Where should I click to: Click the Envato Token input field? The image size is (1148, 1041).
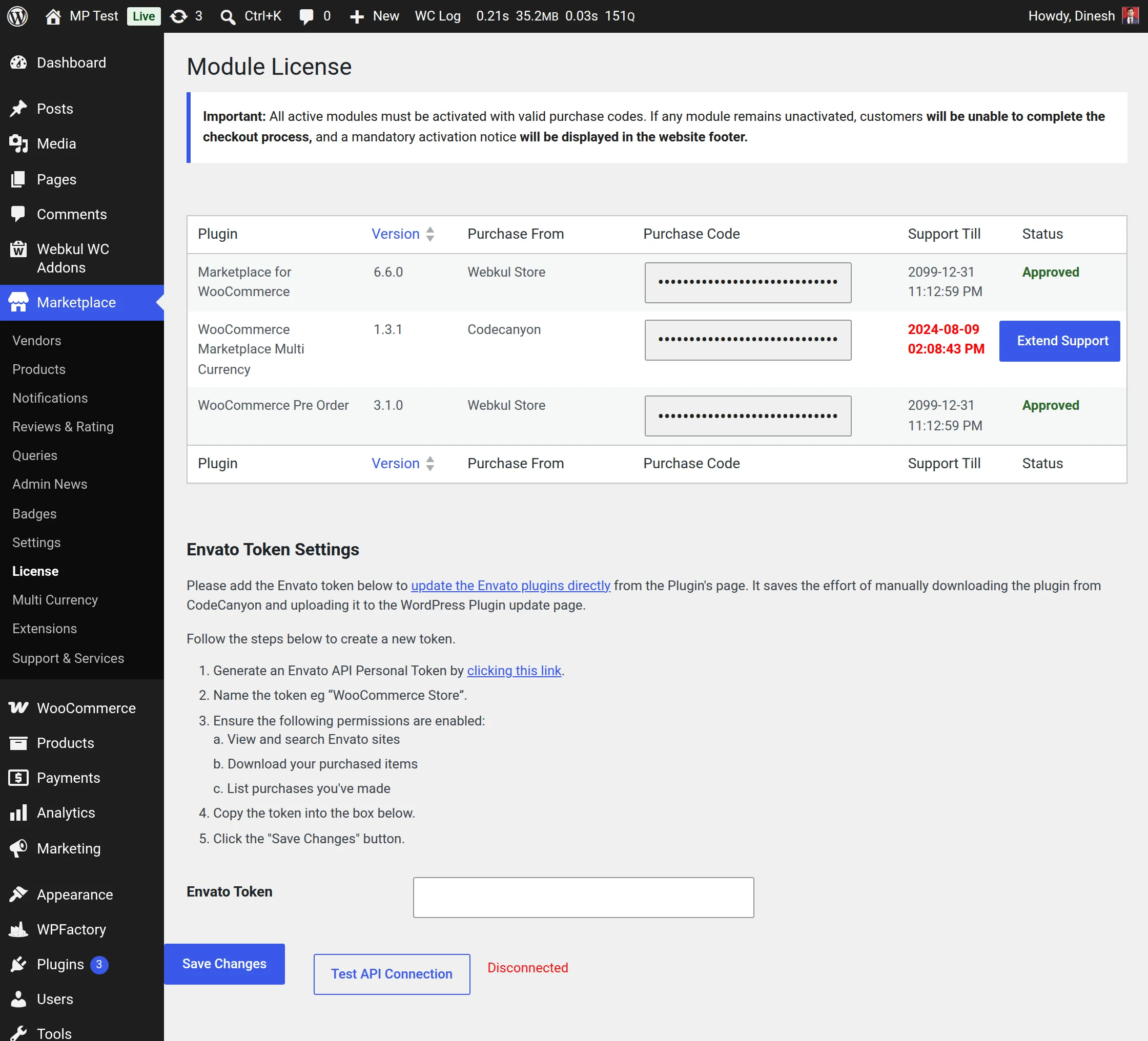coord(583,897)
